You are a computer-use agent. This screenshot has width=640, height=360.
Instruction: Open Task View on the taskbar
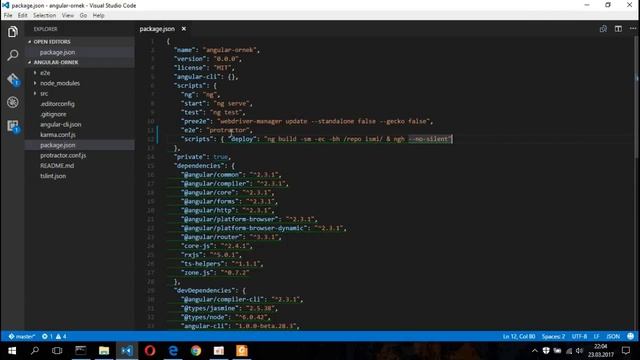pos(57,351)
